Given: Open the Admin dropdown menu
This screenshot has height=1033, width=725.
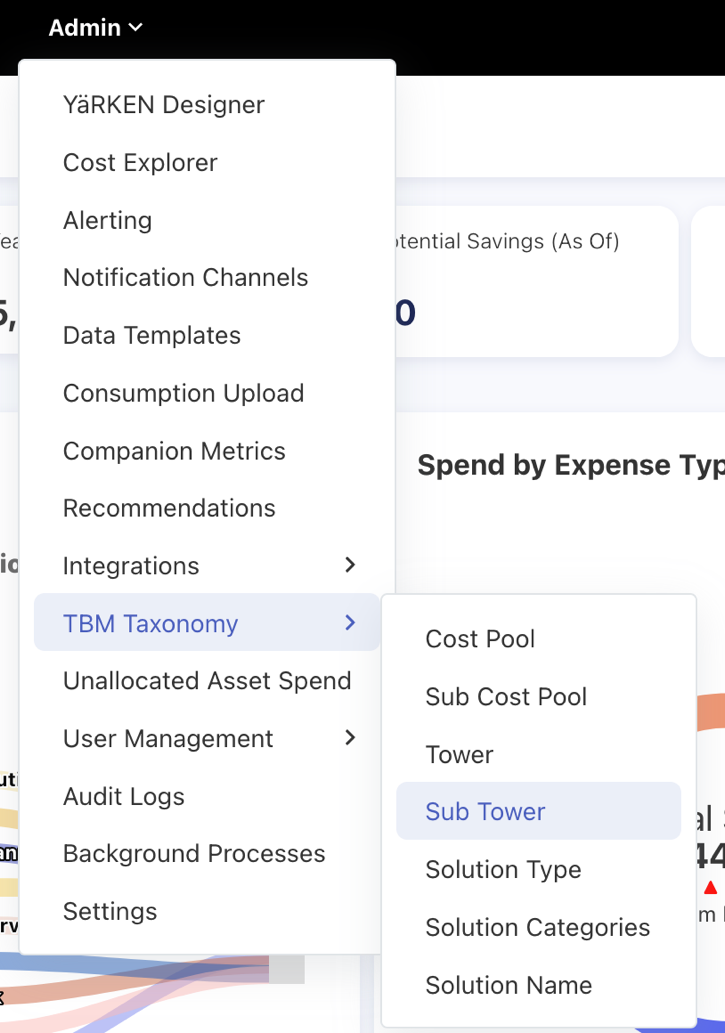Looking at the screenshot, I should pos(95,28).
